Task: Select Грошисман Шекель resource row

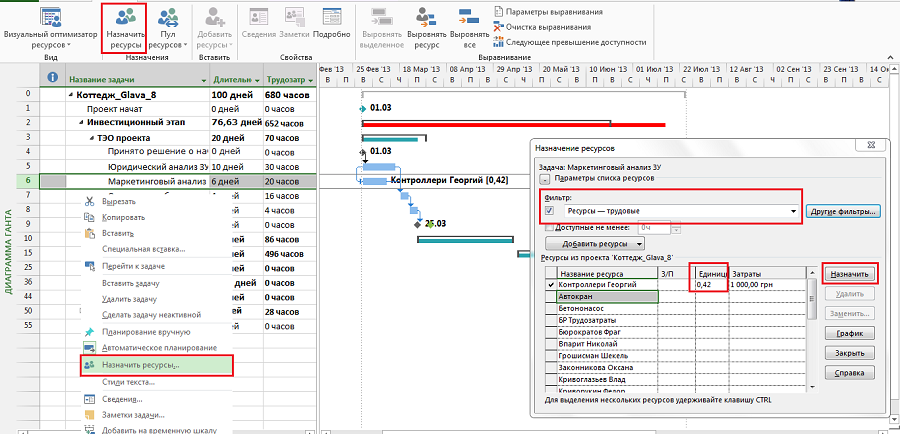Action: (x=607, y=355)
